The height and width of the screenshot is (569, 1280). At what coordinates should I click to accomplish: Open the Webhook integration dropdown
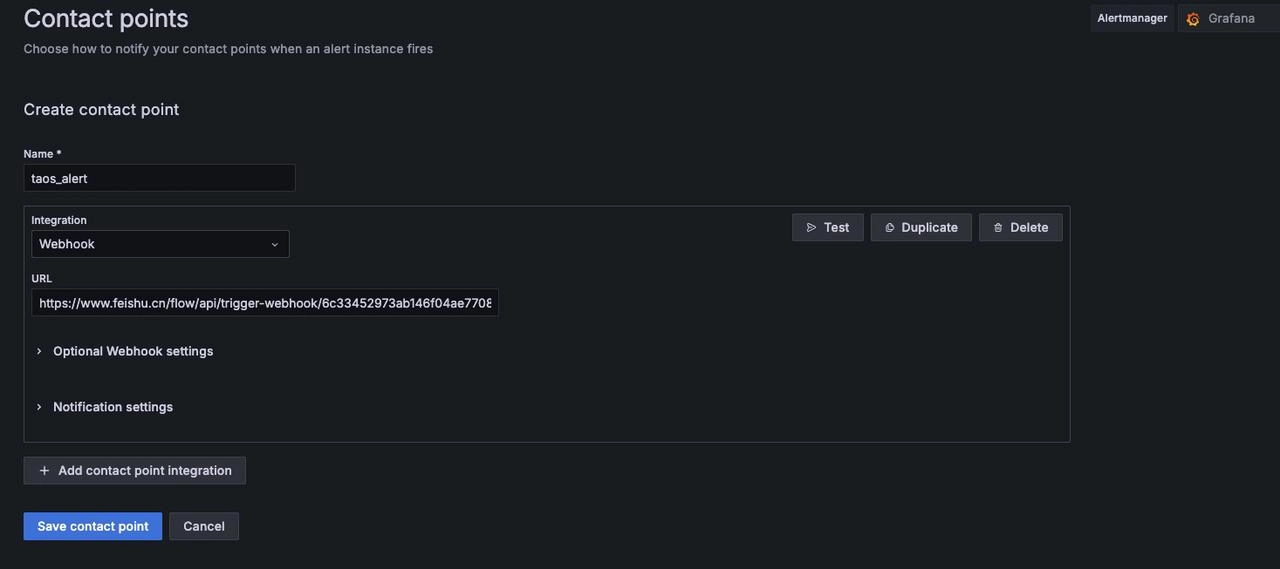pos(160,245)
